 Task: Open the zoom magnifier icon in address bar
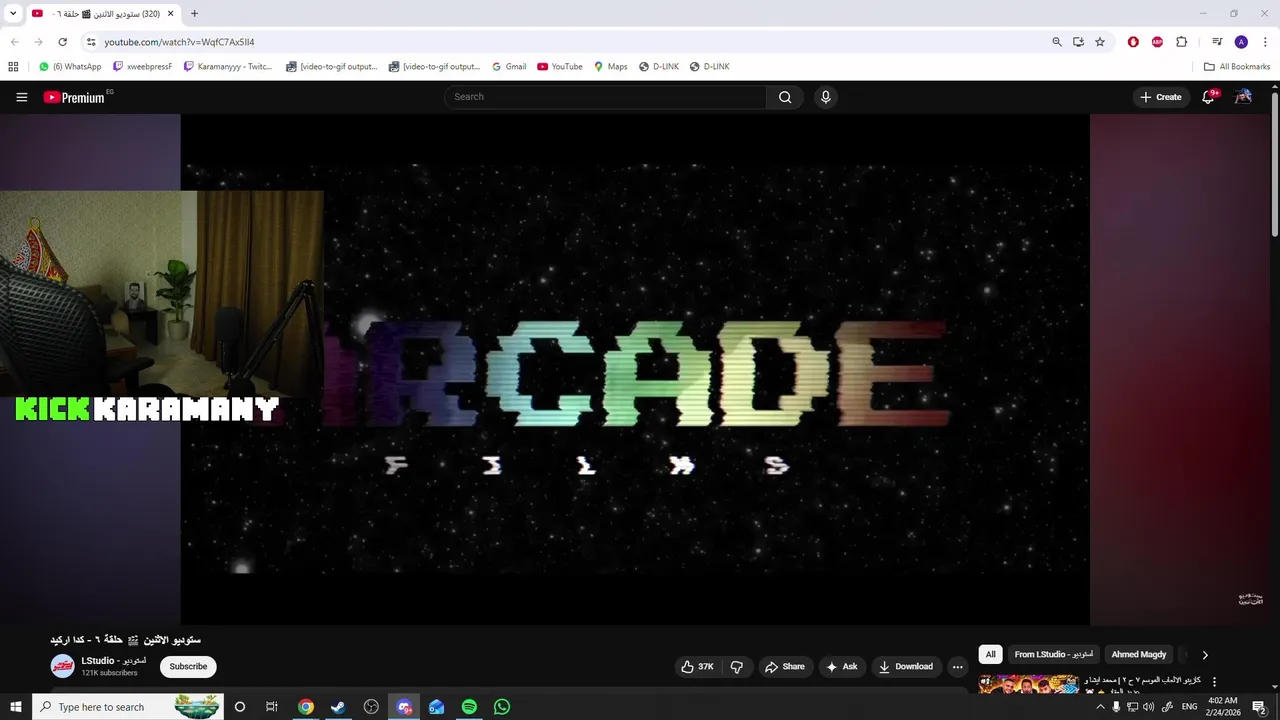(1057, 42)
